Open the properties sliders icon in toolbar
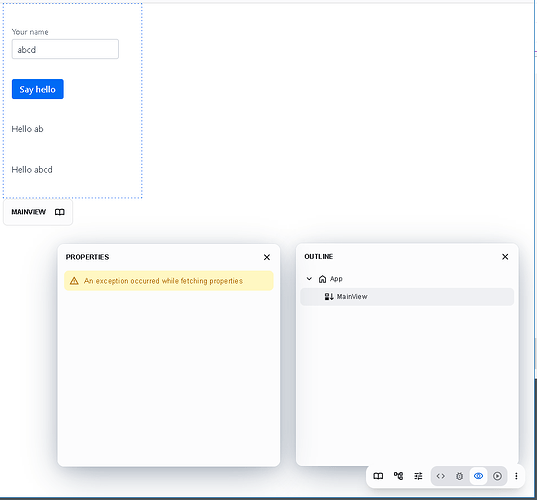Image resolution: width=537 pixels, height=500 pixels. [x=418, y=476]
